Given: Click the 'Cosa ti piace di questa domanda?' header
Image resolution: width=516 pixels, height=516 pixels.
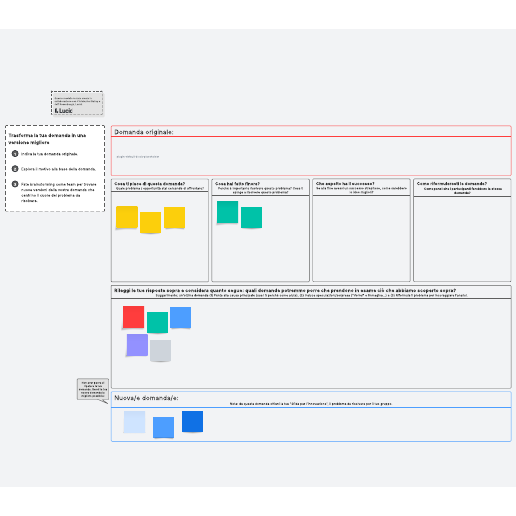Looking at the screenshot, I should click(x=149, y=184).
